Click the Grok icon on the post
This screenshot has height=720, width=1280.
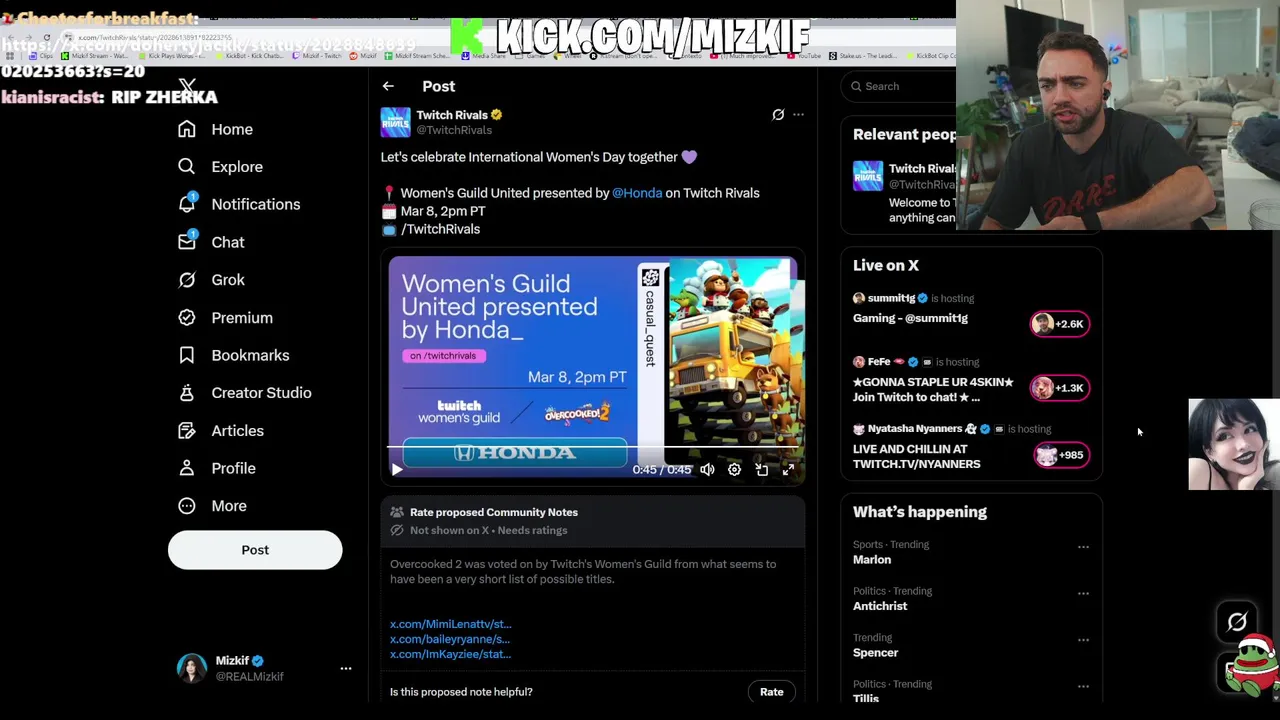(x=778, y=115)
